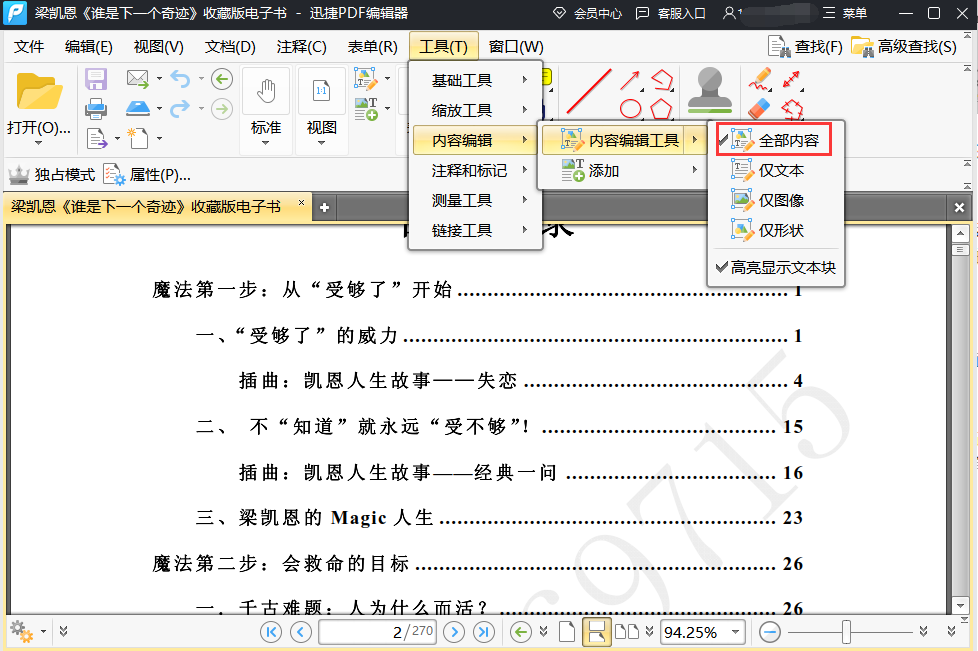Open dropdown arrow beside the new document icon
The height and width of the screenshot is (651, 978).
point(160,138)
